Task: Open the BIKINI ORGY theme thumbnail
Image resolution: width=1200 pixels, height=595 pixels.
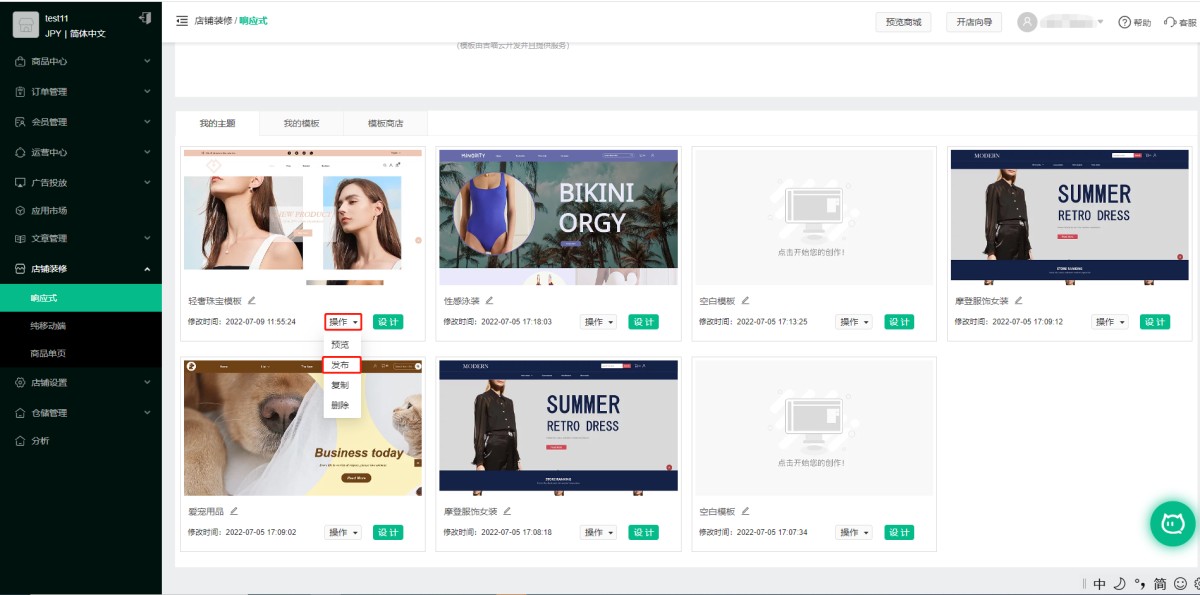Action: click(x=558, y=217)
